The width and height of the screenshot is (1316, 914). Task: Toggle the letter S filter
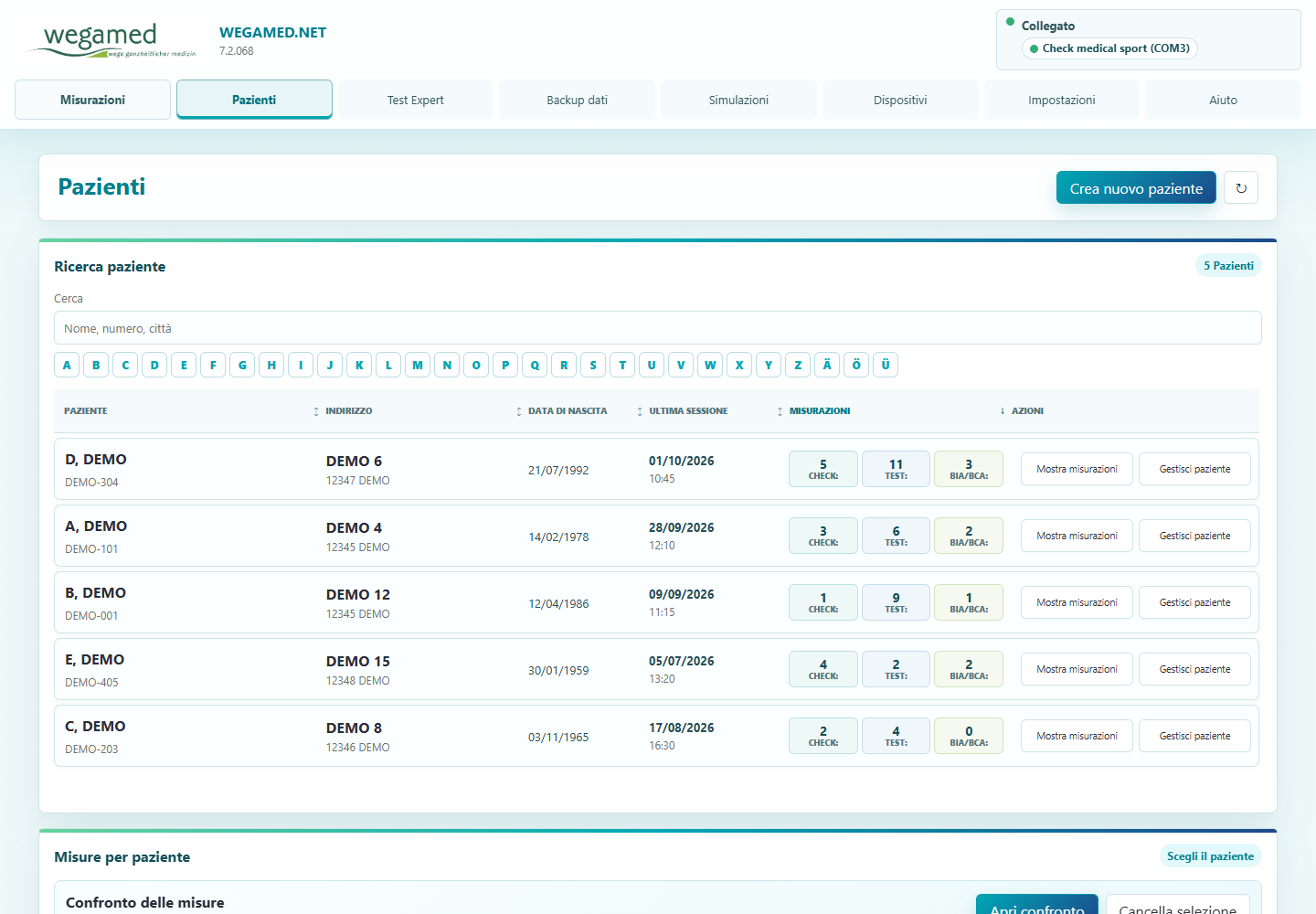[x=593, y=365]
